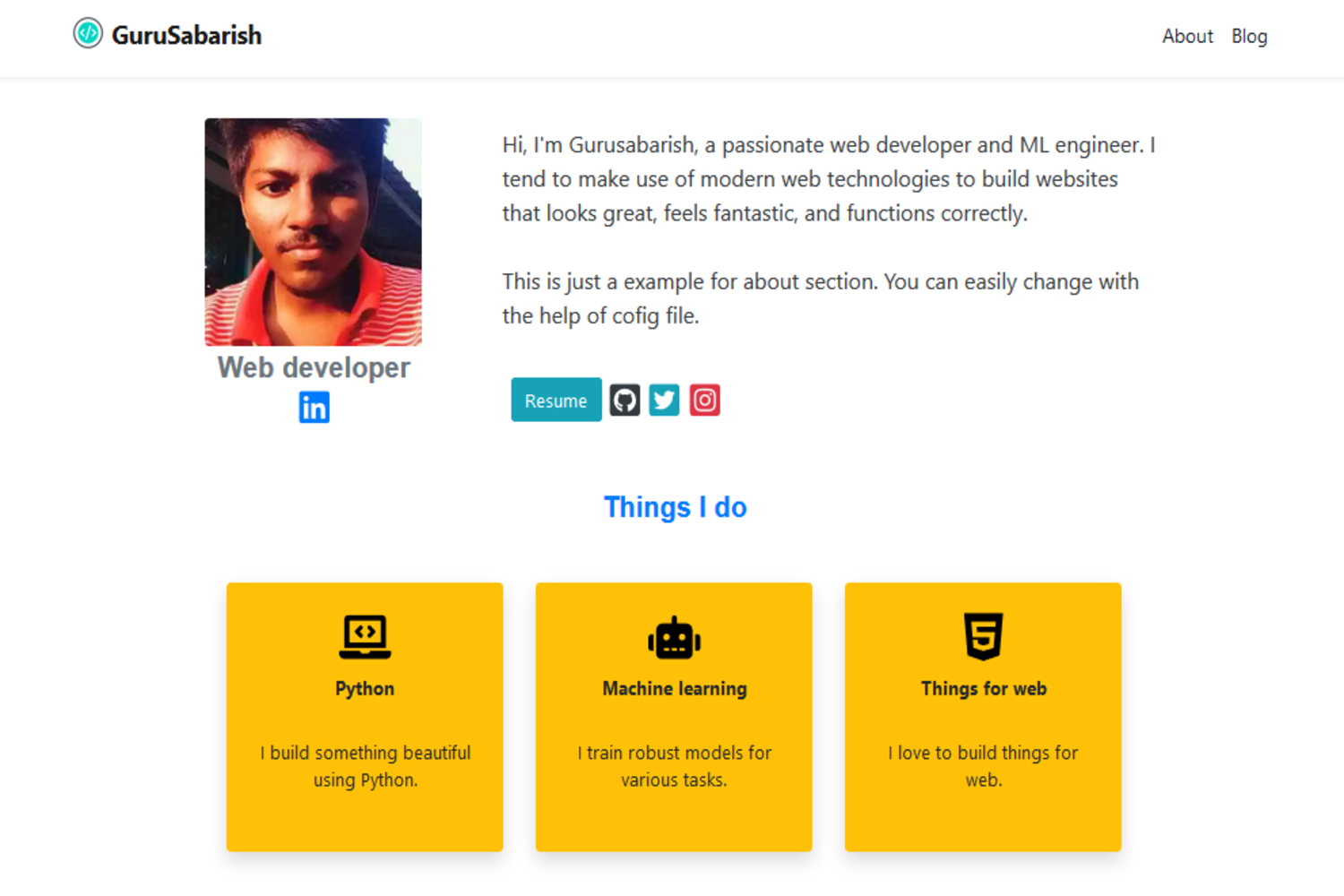Select the Things for web card title
Image resolution: width=1344 pixels, height=896 pixels.
[983, 688]
